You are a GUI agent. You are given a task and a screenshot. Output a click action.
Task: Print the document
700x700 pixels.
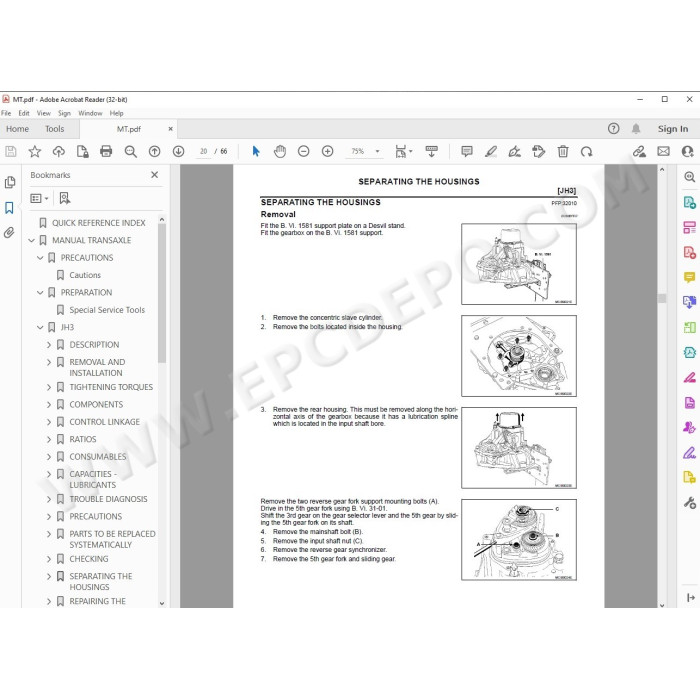(106, 151)
